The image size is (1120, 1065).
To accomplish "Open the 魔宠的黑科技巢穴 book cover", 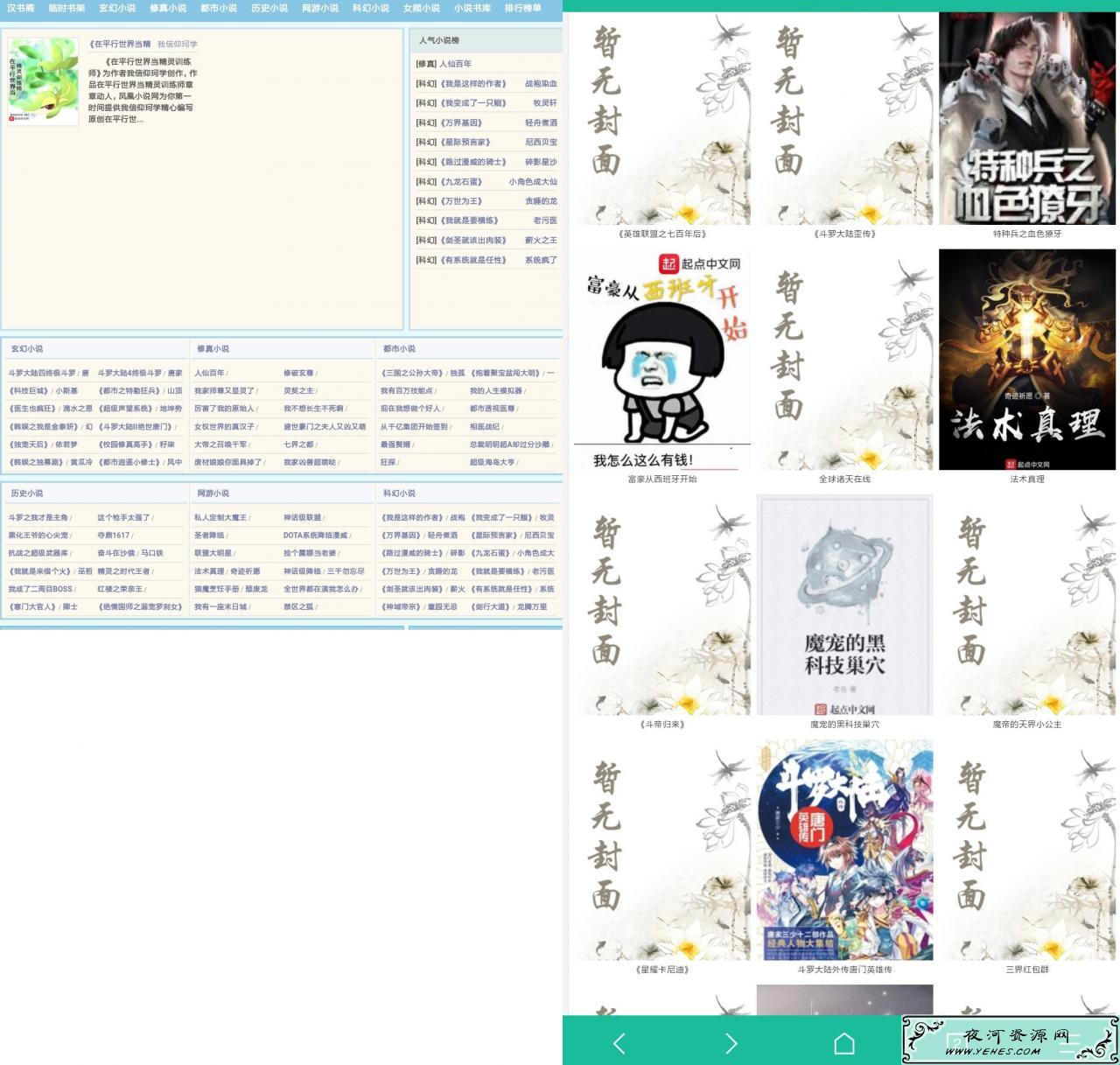I will click(x=844, y=605).
